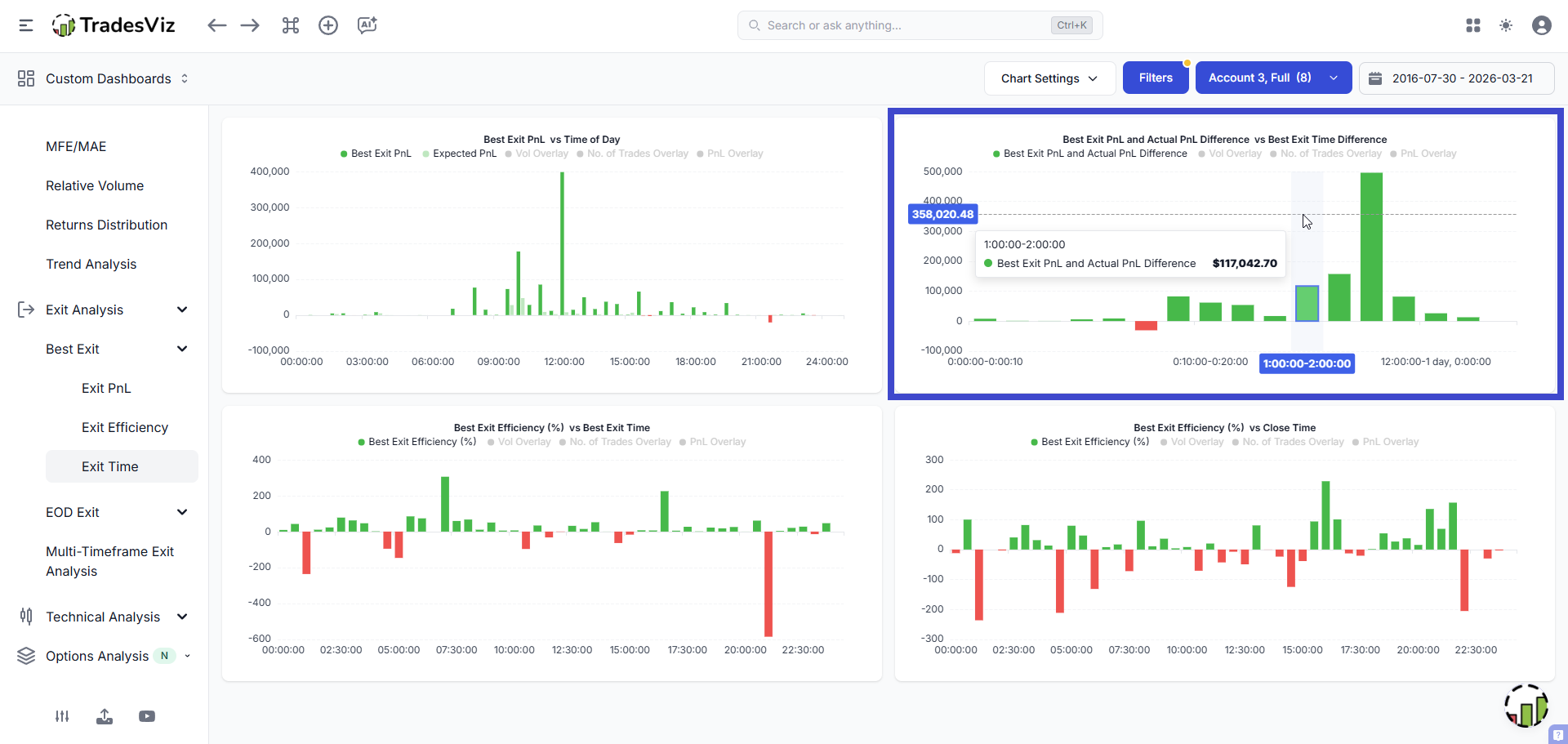Open the apps grid icon
The height and width of the screenshot is (744, 1568).
pyautogui.click(x=1473, y=25)
